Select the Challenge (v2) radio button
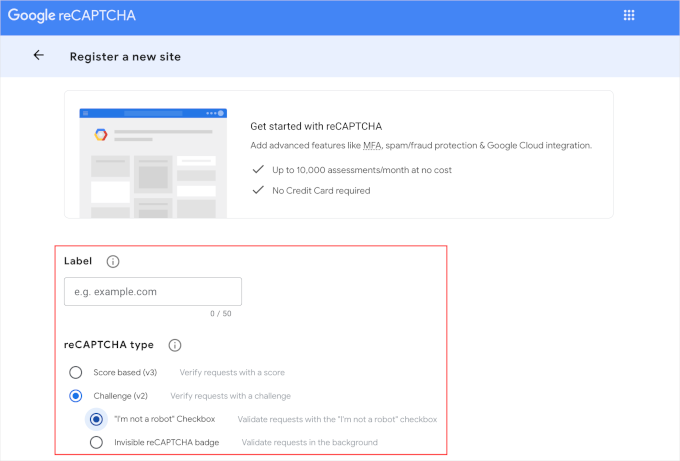 (75, 396)
